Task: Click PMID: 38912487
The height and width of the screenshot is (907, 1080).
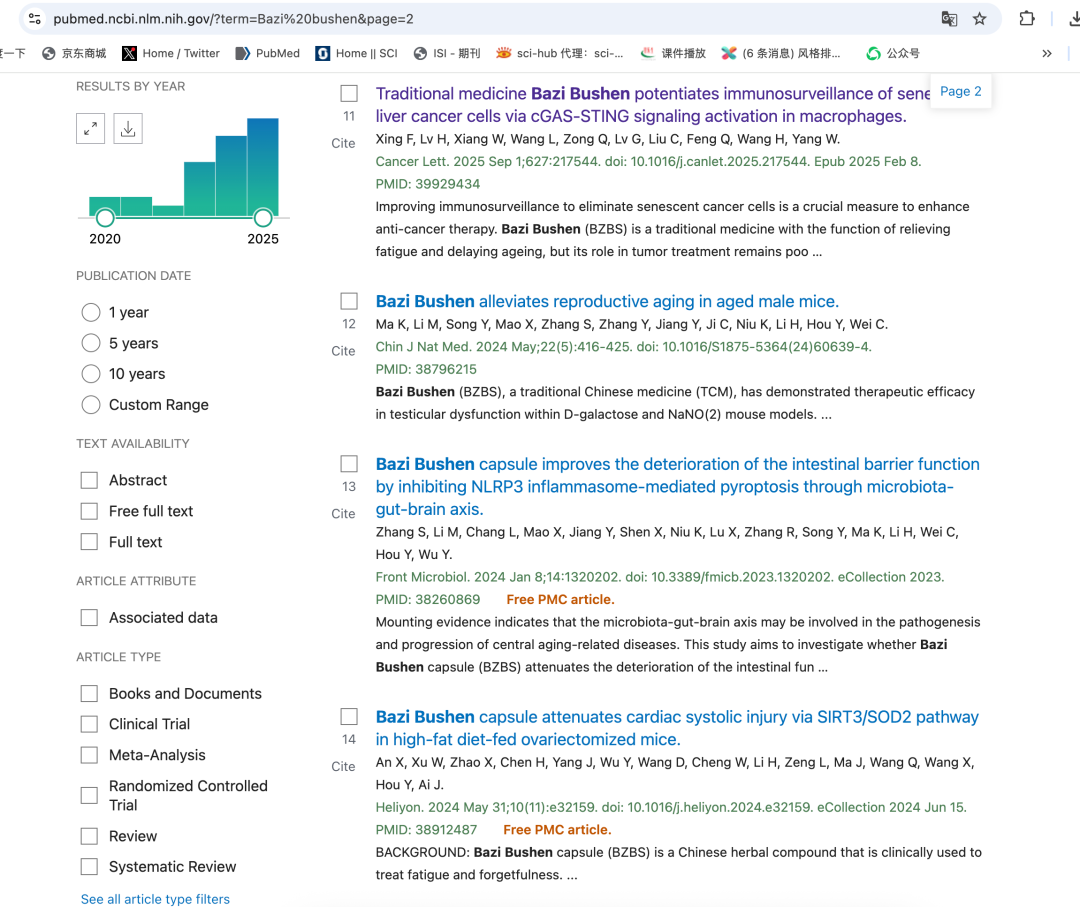Action: [x=426, y=830]
